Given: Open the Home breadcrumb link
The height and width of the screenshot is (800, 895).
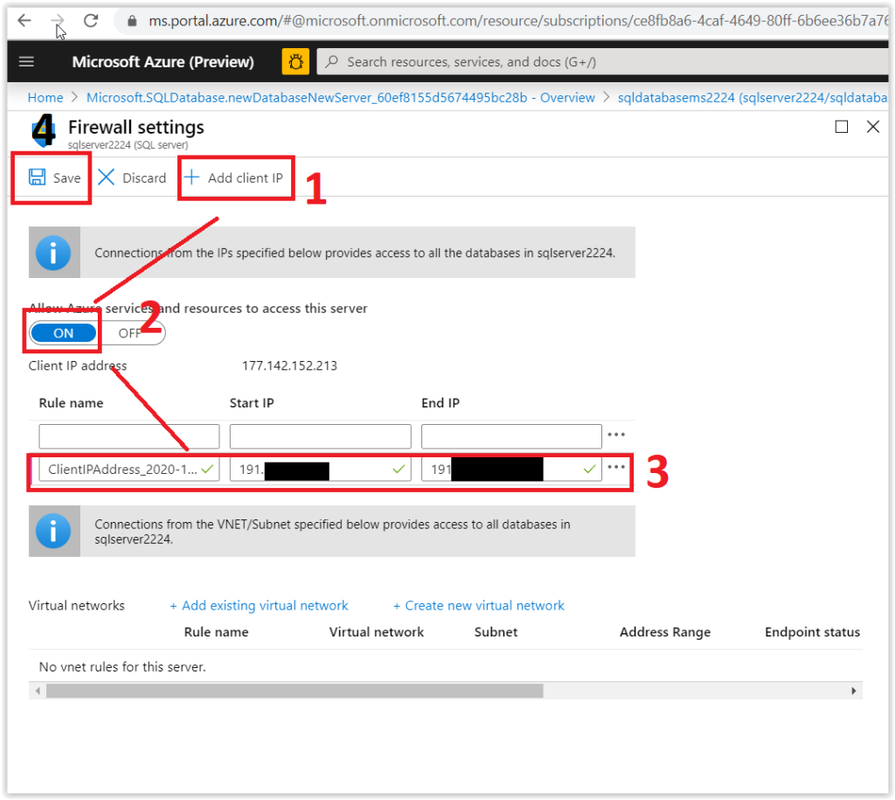Looking at the screenshot, I should 46,98.
